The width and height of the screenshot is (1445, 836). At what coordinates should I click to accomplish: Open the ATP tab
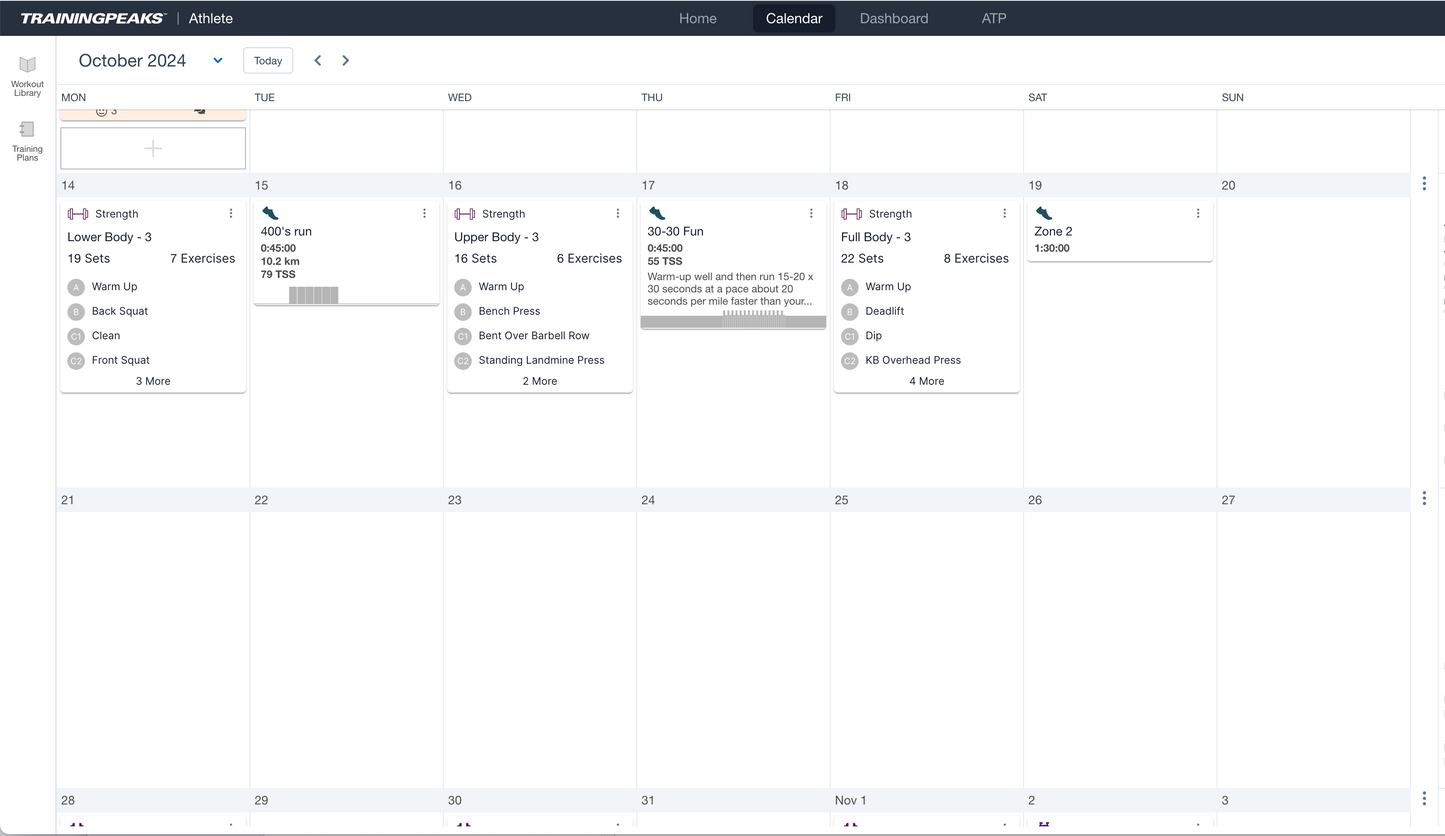tap(993, 18)
